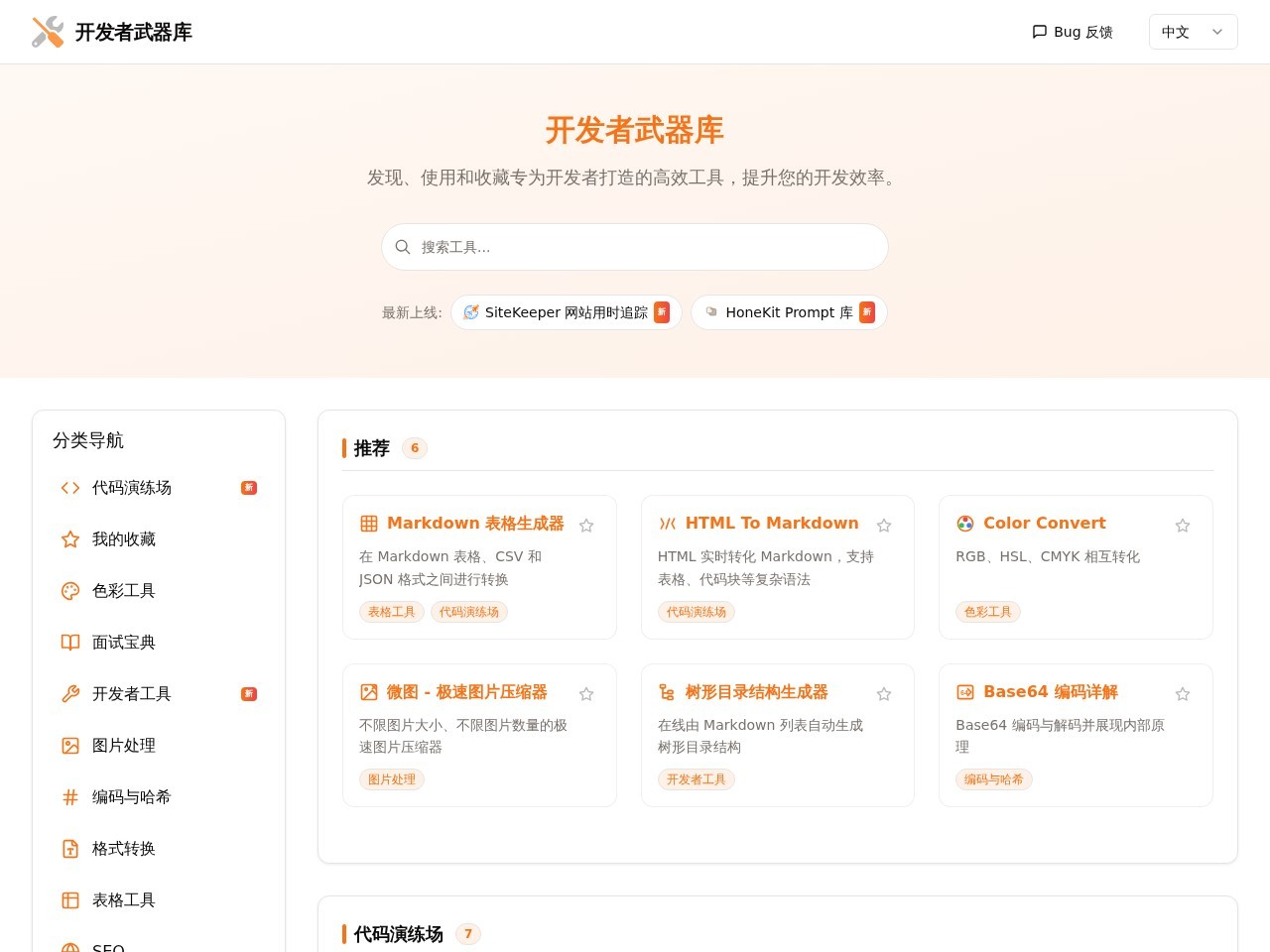Image resolution: width=1270 pixels, height=952 pixels.
Task: Favorite the HTML To Markdown card star
Action: point(884,526)
